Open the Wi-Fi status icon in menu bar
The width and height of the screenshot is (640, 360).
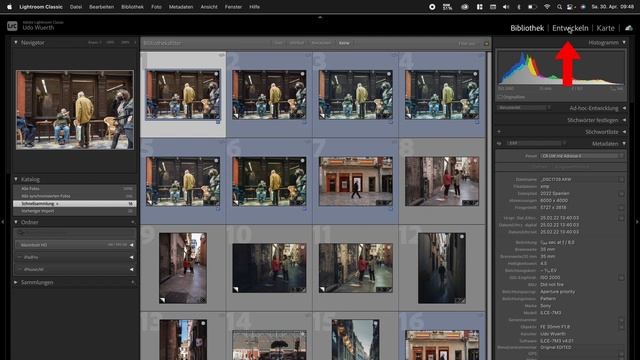coord(547,7)
